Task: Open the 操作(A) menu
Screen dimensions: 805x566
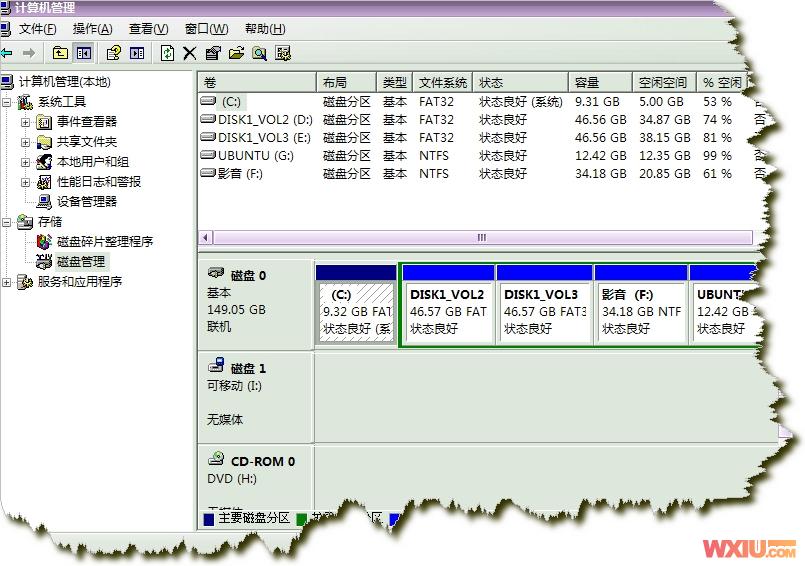Action: 93,29
